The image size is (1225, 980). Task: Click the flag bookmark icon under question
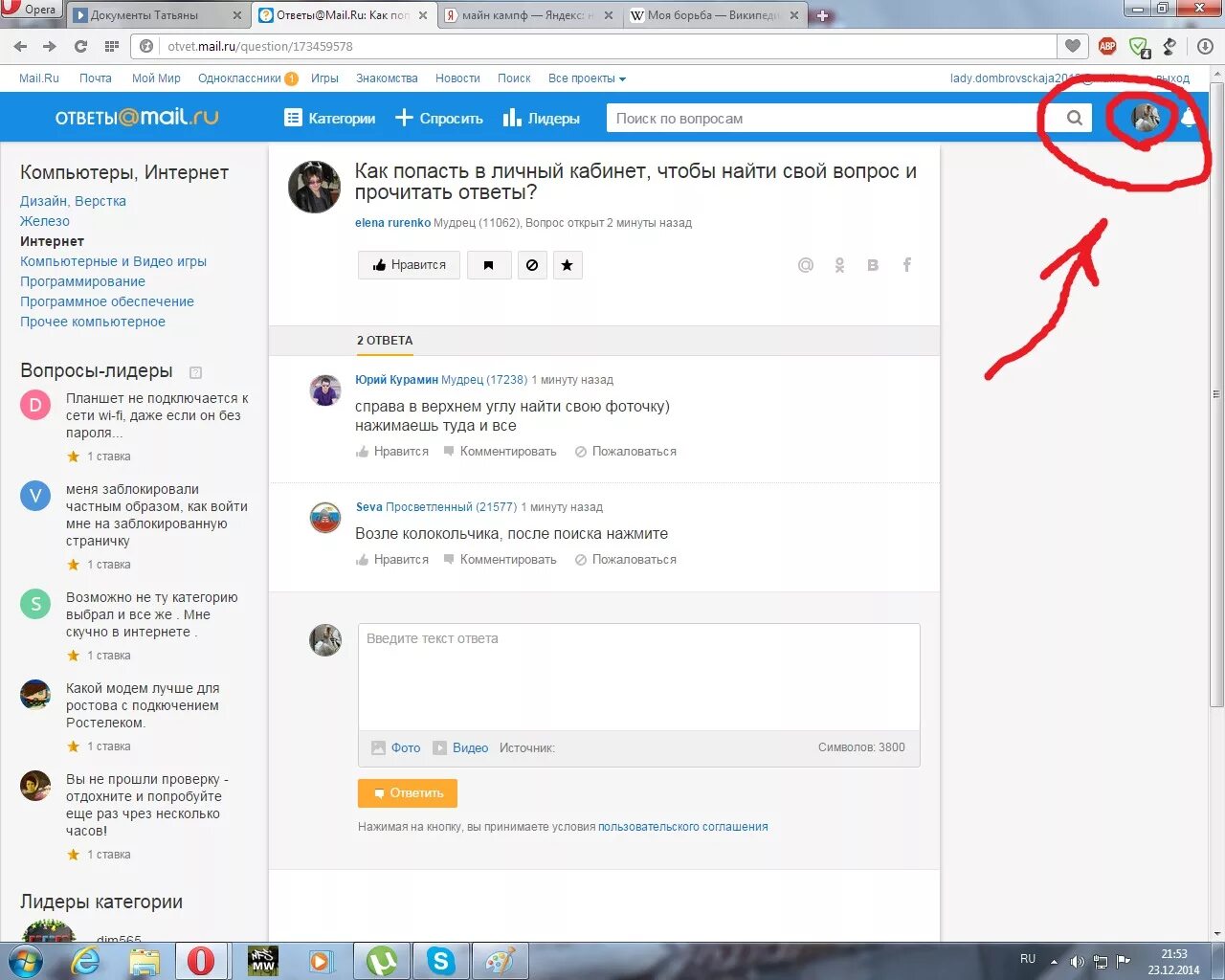489,265
